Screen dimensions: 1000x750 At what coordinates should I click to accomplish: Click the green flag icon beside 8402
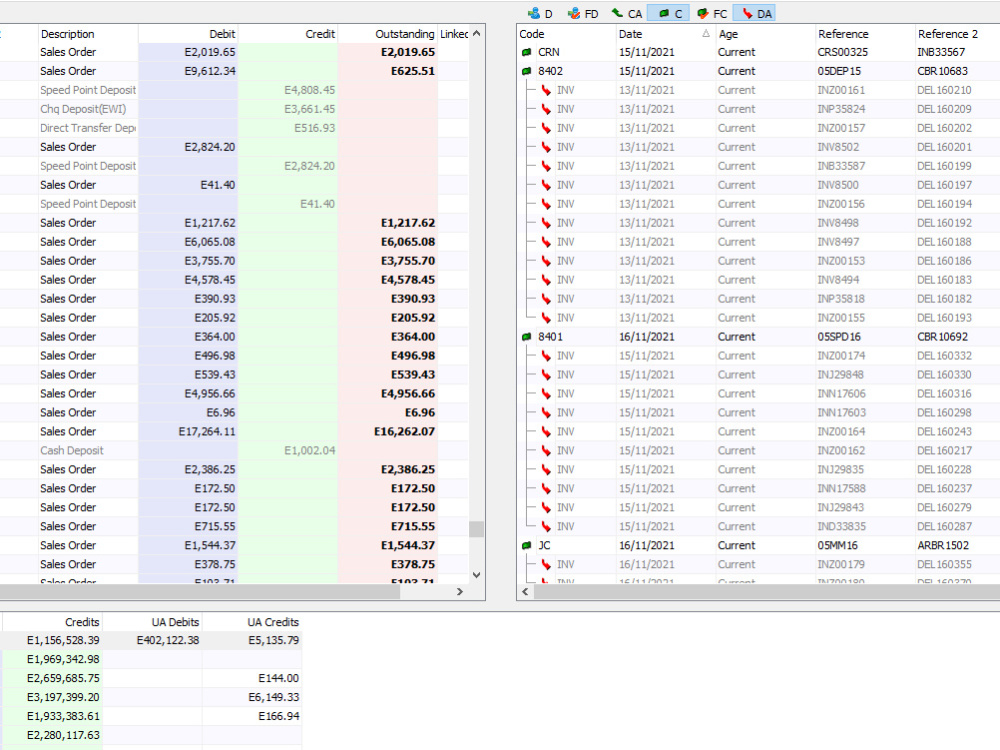[x=526, y=71]
